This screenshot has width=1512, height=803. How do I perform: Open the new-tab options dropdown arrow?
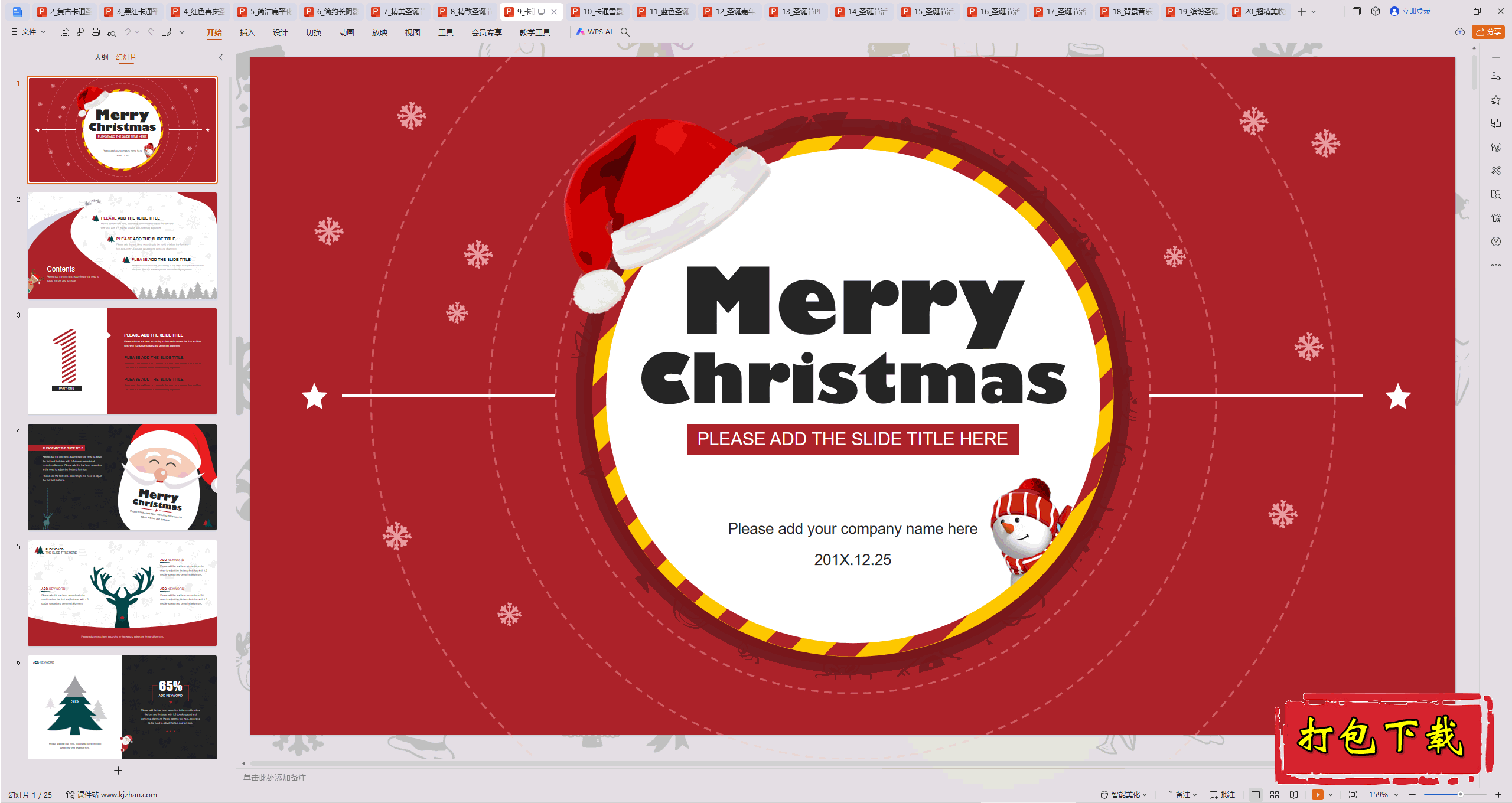click(x=1314, y=12)
